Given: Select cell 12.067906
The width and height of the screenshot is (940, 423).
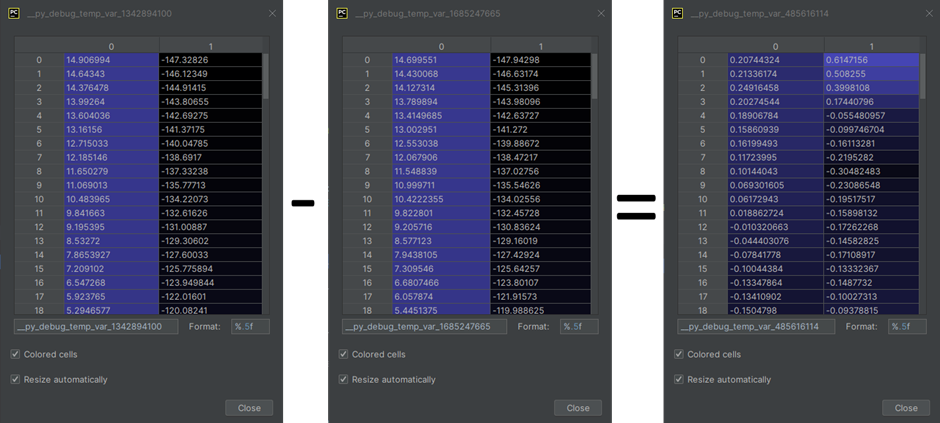Looking at the screenshot, I should click(441, 158).
